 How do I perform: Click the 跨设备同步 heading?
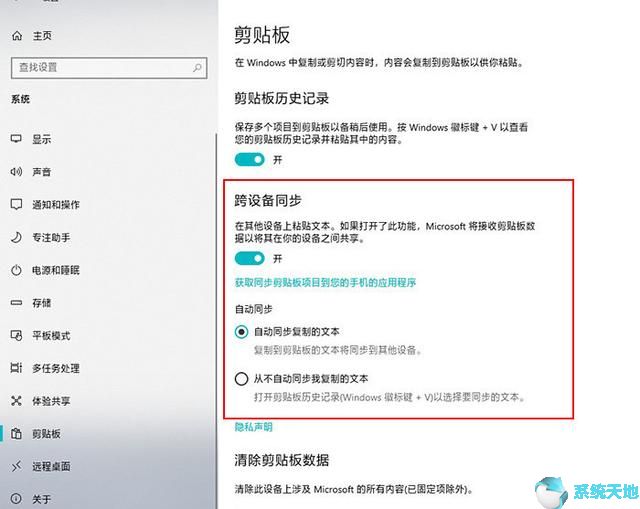[x=268, y=200]
